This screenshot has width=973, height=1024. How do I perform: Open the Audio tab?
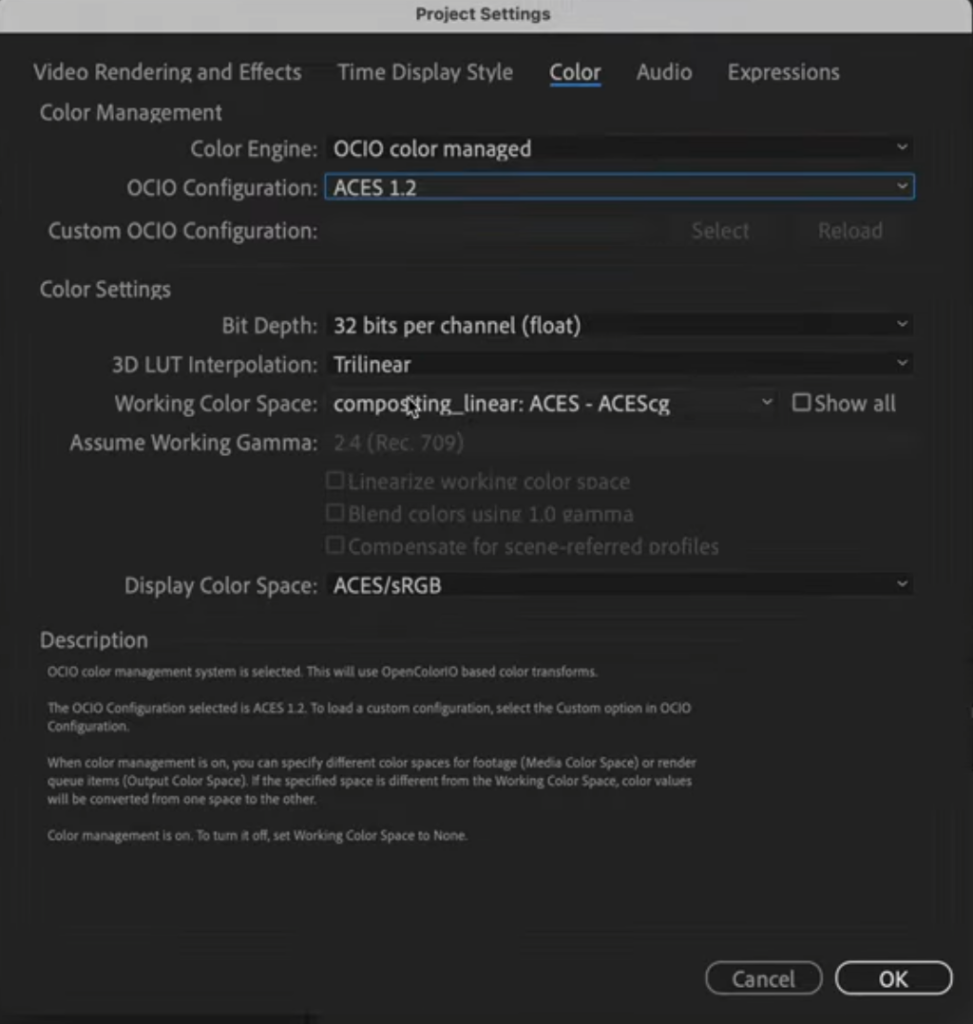pyautogui.click(x=664, y=72)
